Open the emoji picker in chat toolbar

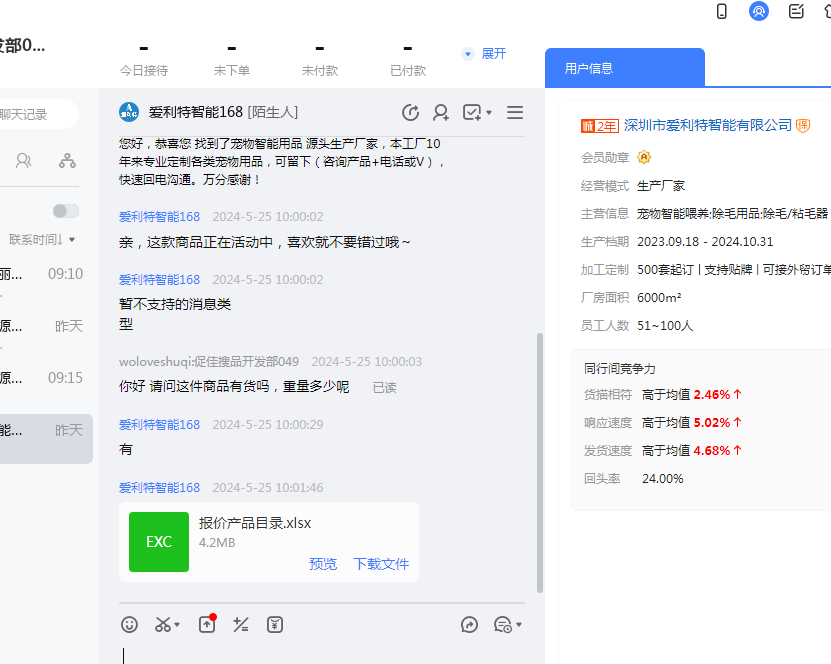tap(130, 625)
